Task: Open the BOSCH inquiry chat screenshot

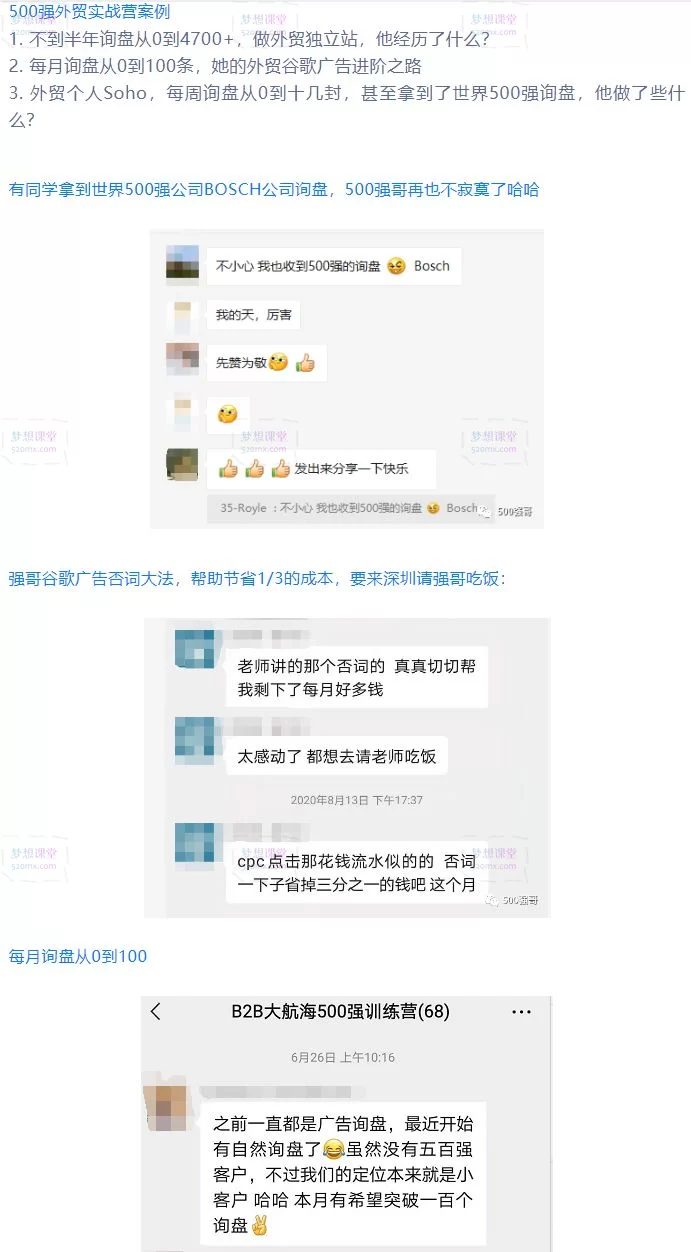Action: pyautogui.click(x=346, y=379)
